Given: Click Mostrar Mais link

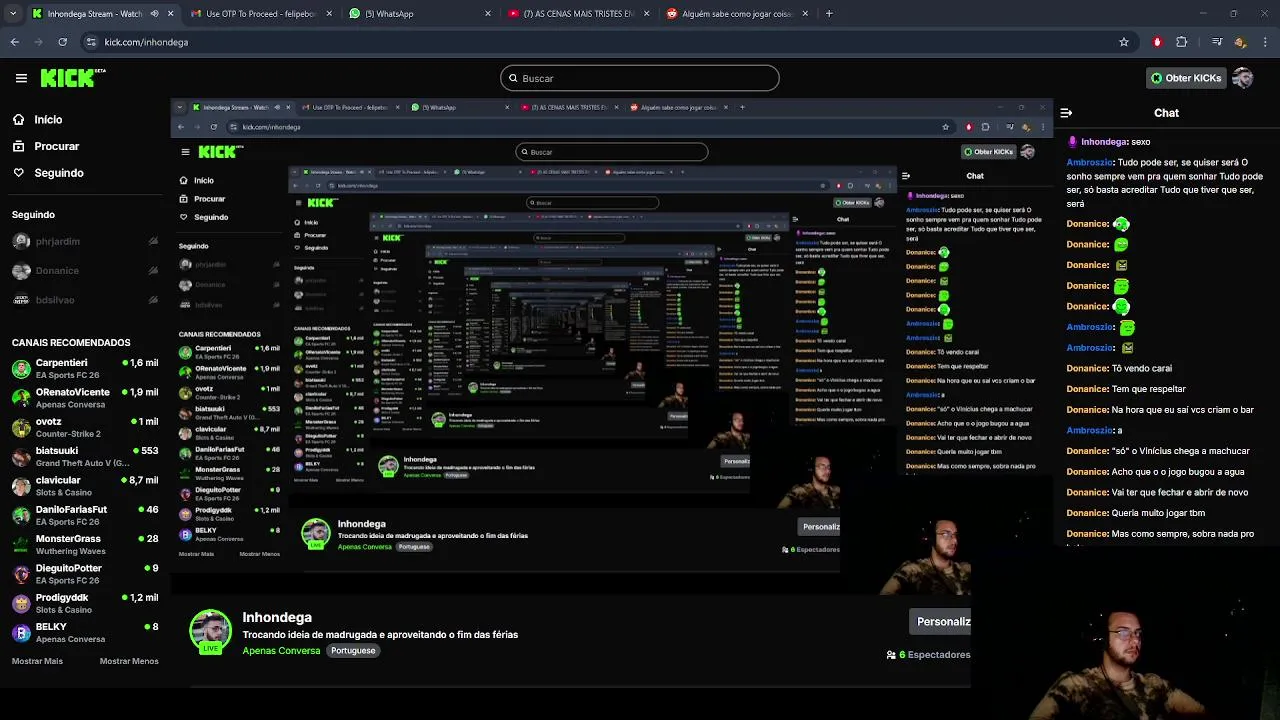Looking at the screenshot, I should 37,661.
